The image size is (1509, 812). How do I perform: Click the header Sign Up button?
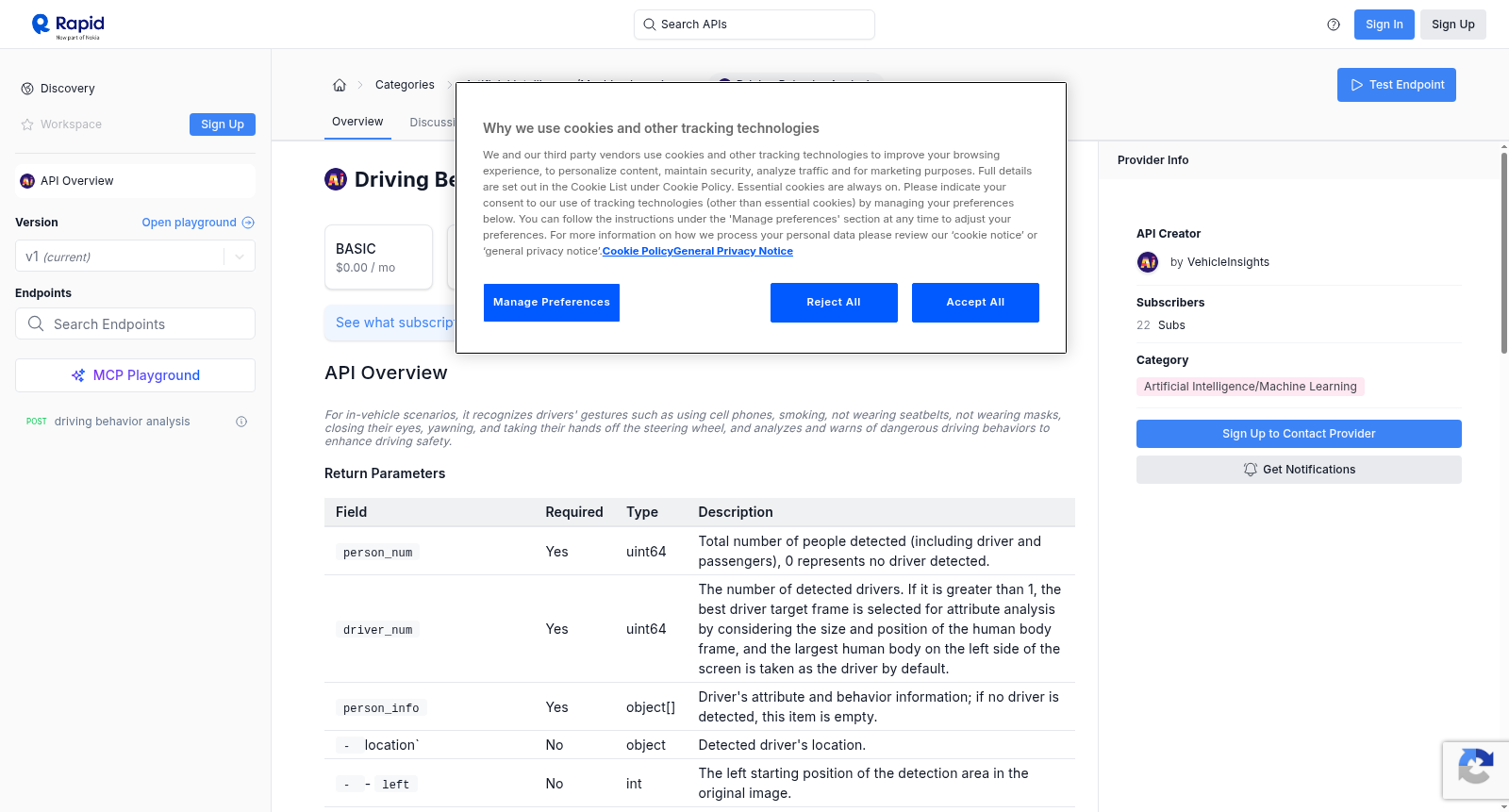1453,25
